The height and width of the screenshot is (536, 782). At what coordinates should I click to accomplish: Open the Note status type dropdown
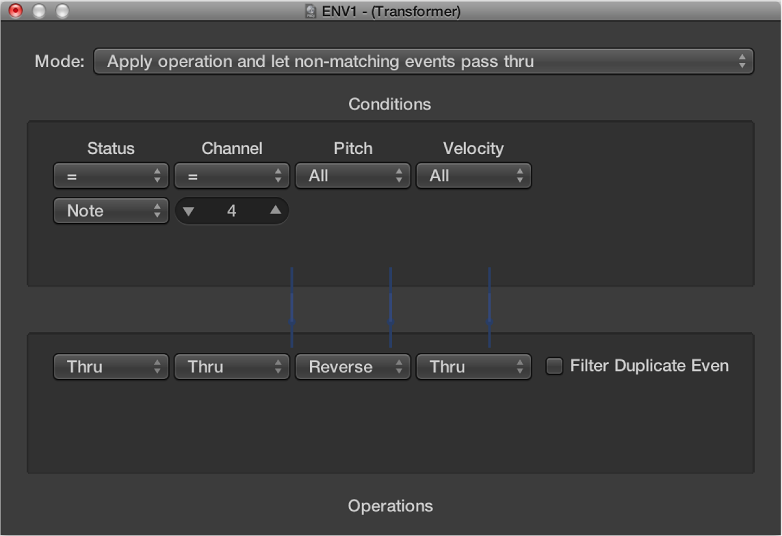click(111, 211)
